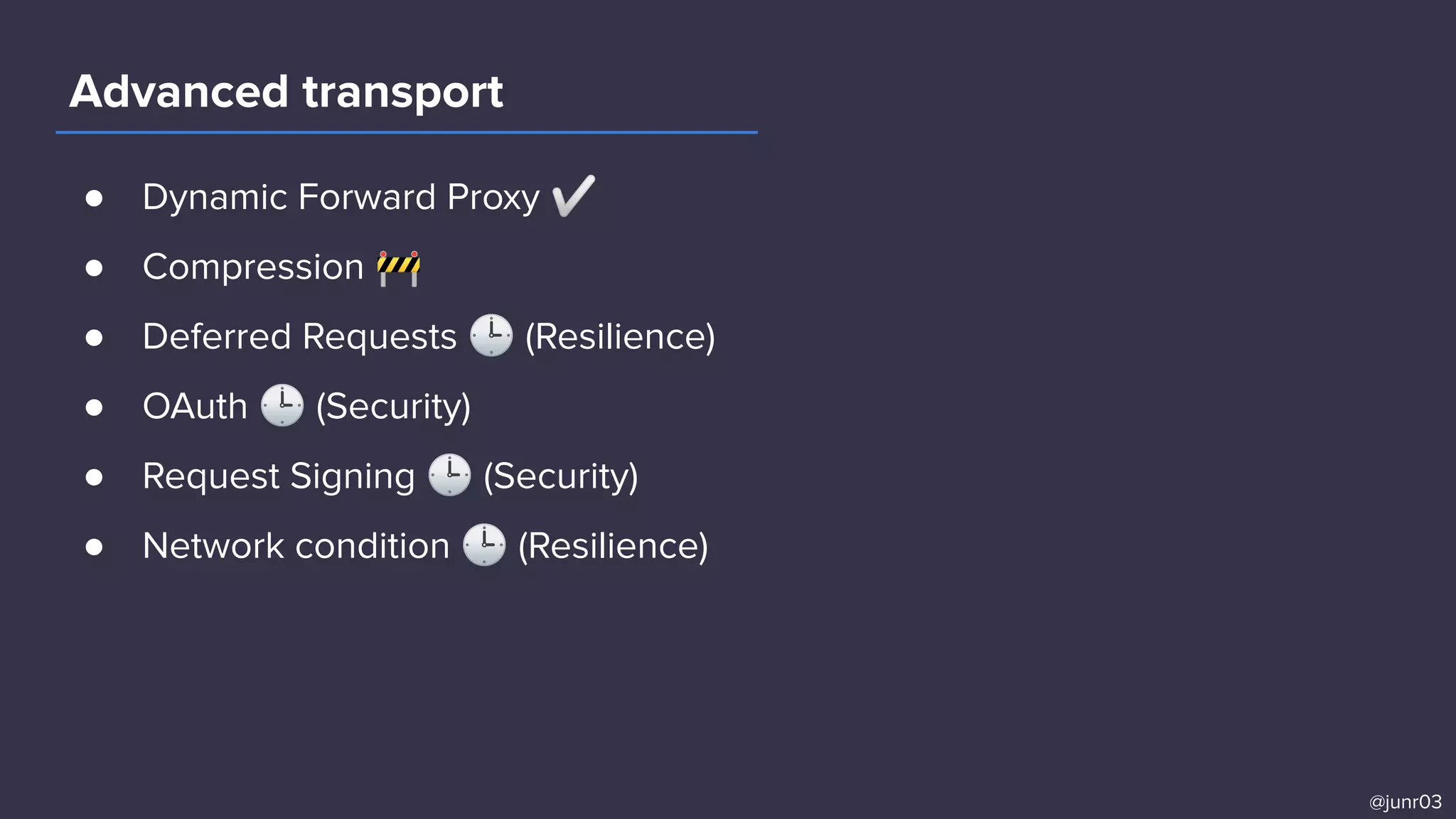Click the clock icon after Deferred Requests
This screenshot has height=819, width=1456.
click(491, 336)
